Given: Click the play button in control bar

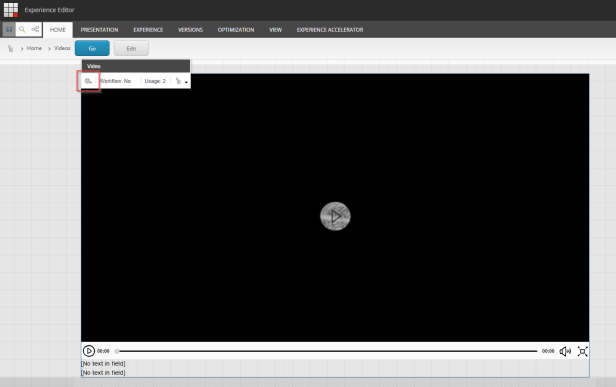Looking at the screenshot, I should pyautogui.click(x=89, y=351).
